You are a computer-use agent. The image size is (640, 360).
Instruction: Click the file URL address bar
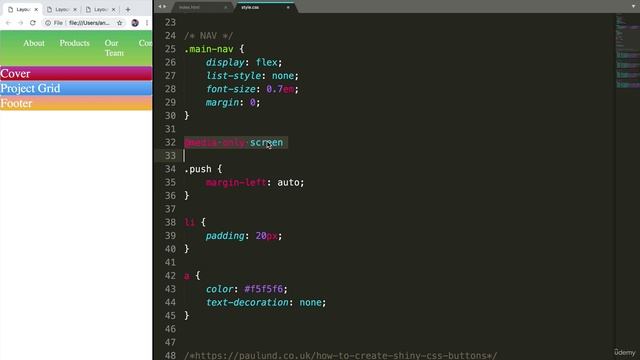click(x=89, y=23)
